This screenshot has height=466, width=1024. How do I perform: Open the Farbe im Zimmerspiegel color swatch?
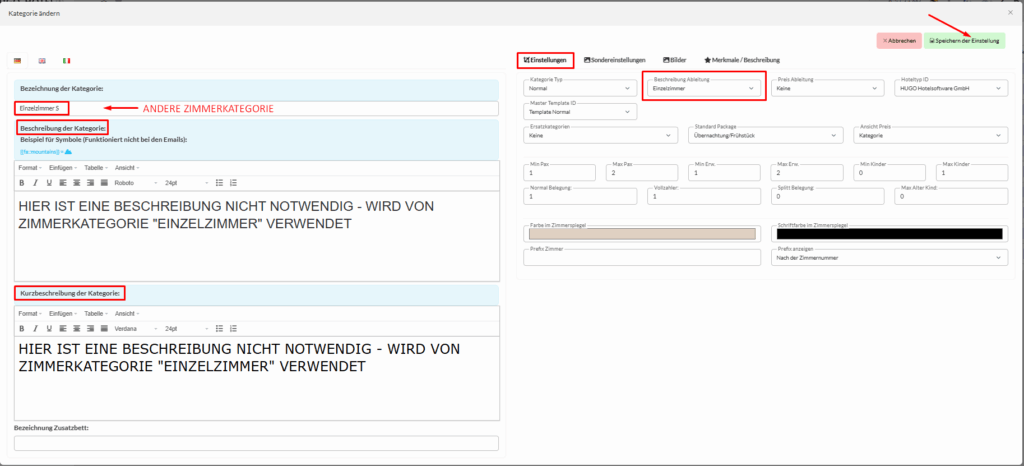click(641, 234)
